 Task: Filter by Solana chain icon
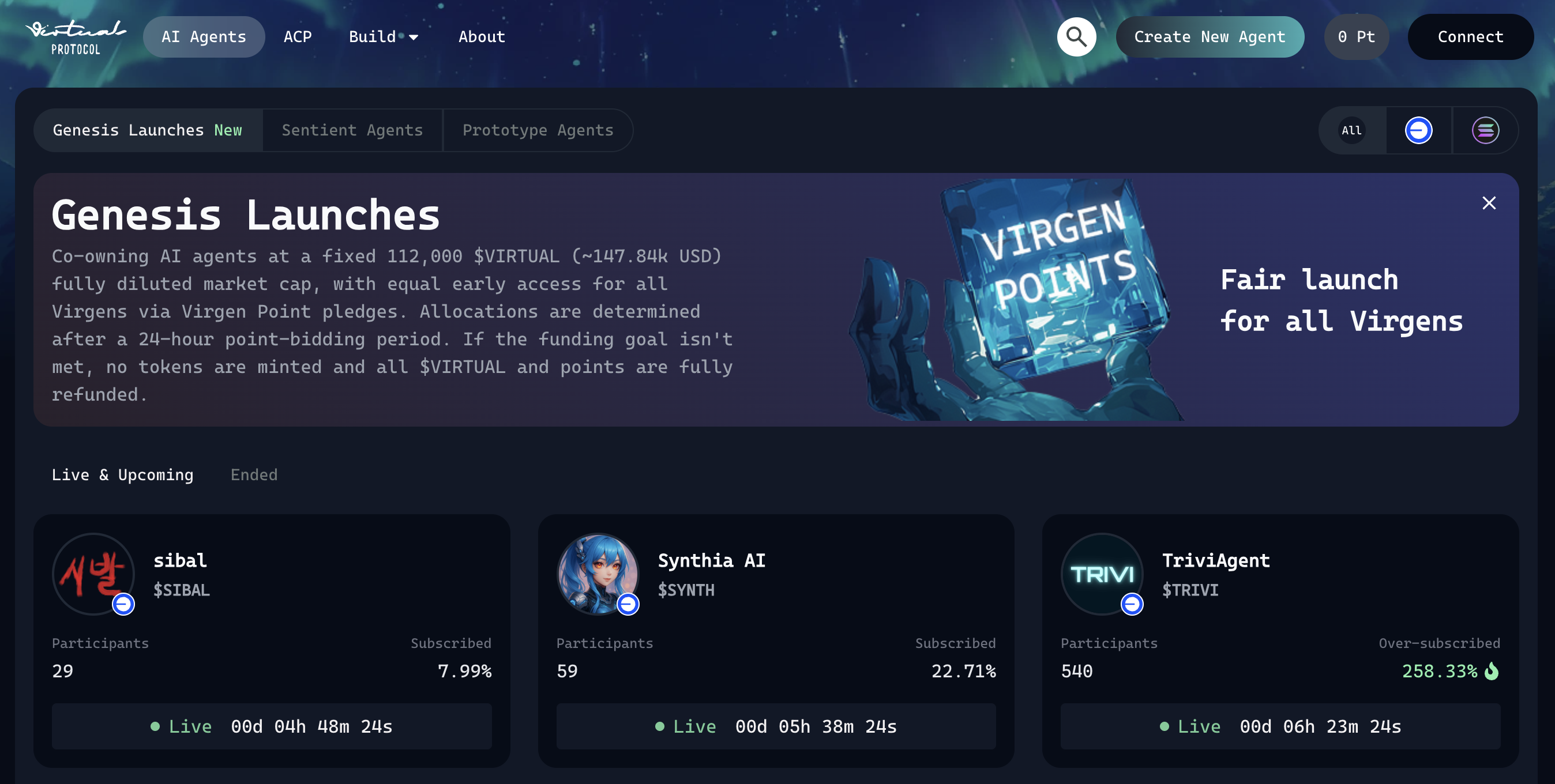(x=1486, y=130)
